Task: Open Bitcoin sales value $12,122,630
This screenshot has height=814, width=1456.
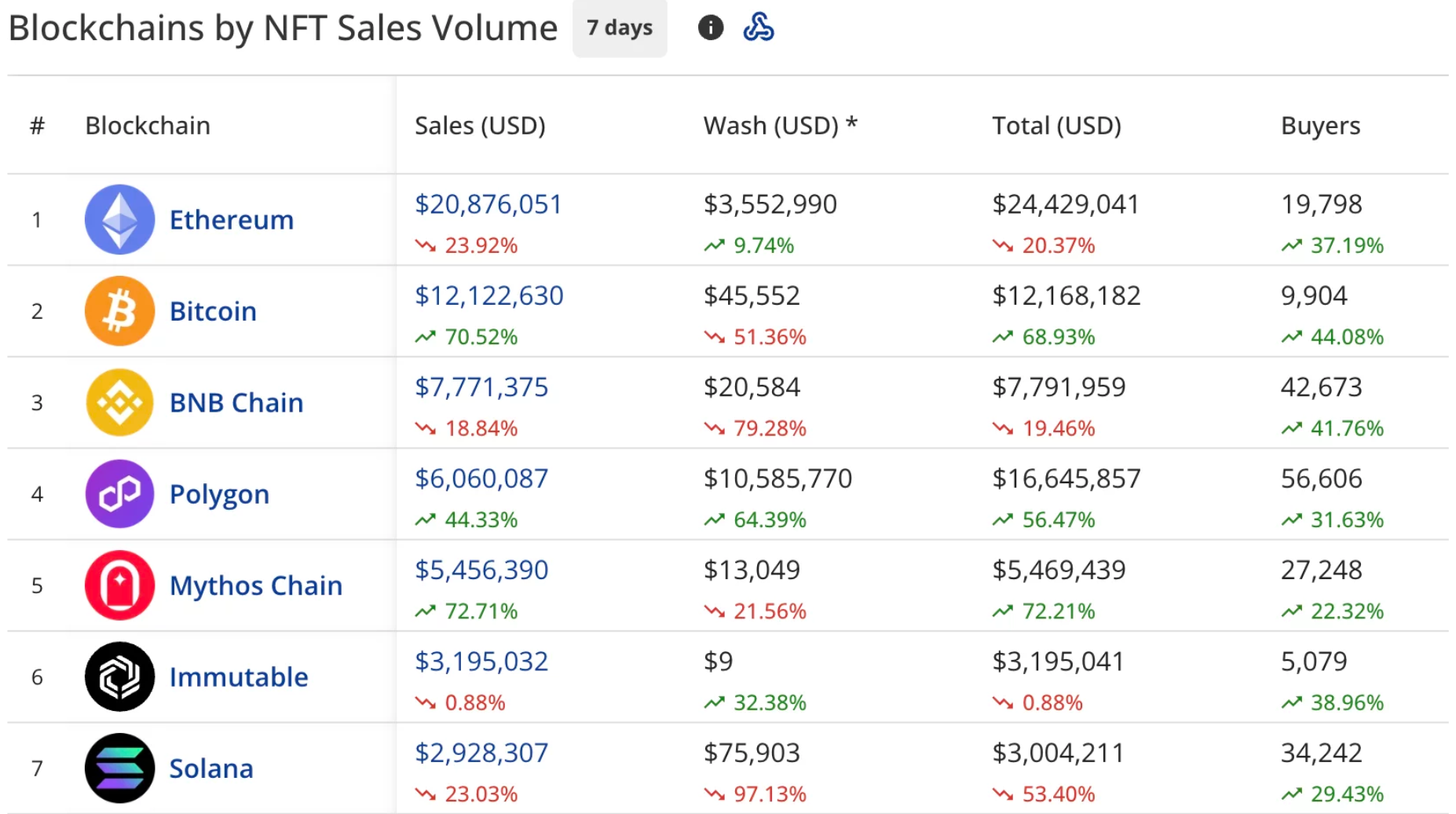Action: point(489,295)
